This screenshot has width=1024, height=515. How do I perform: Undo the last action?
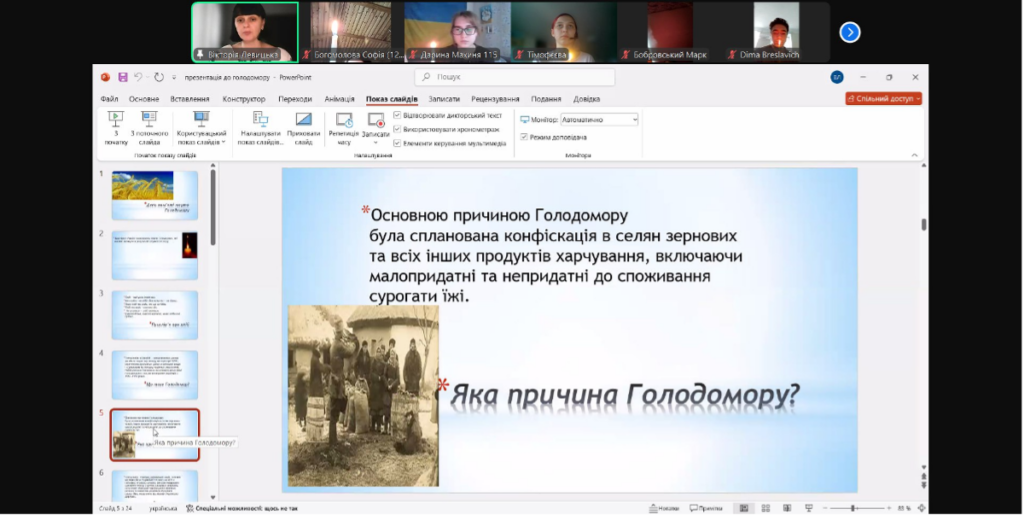coord(138,77)
